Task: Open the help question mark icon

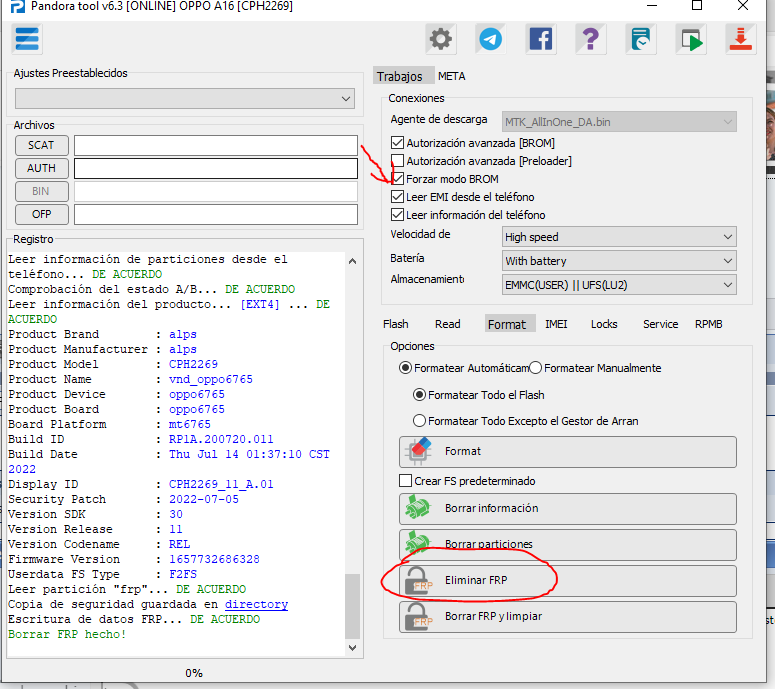Action: [x=591, y=39]
